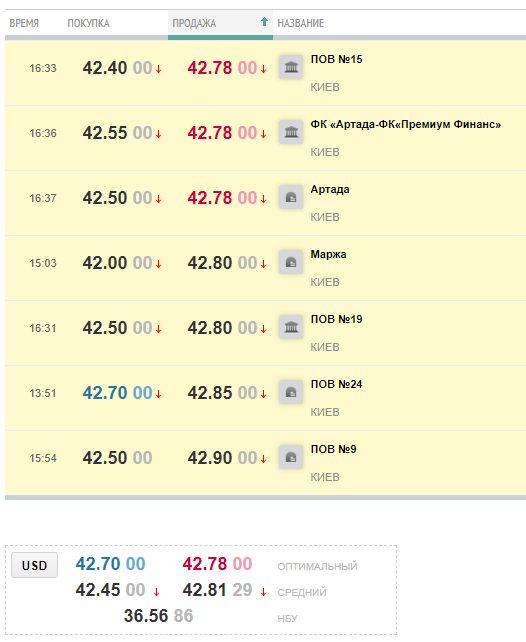526x642 pixels.
Task: Sort by the ПРОДАЖА column header
Action: pos(194,23)
